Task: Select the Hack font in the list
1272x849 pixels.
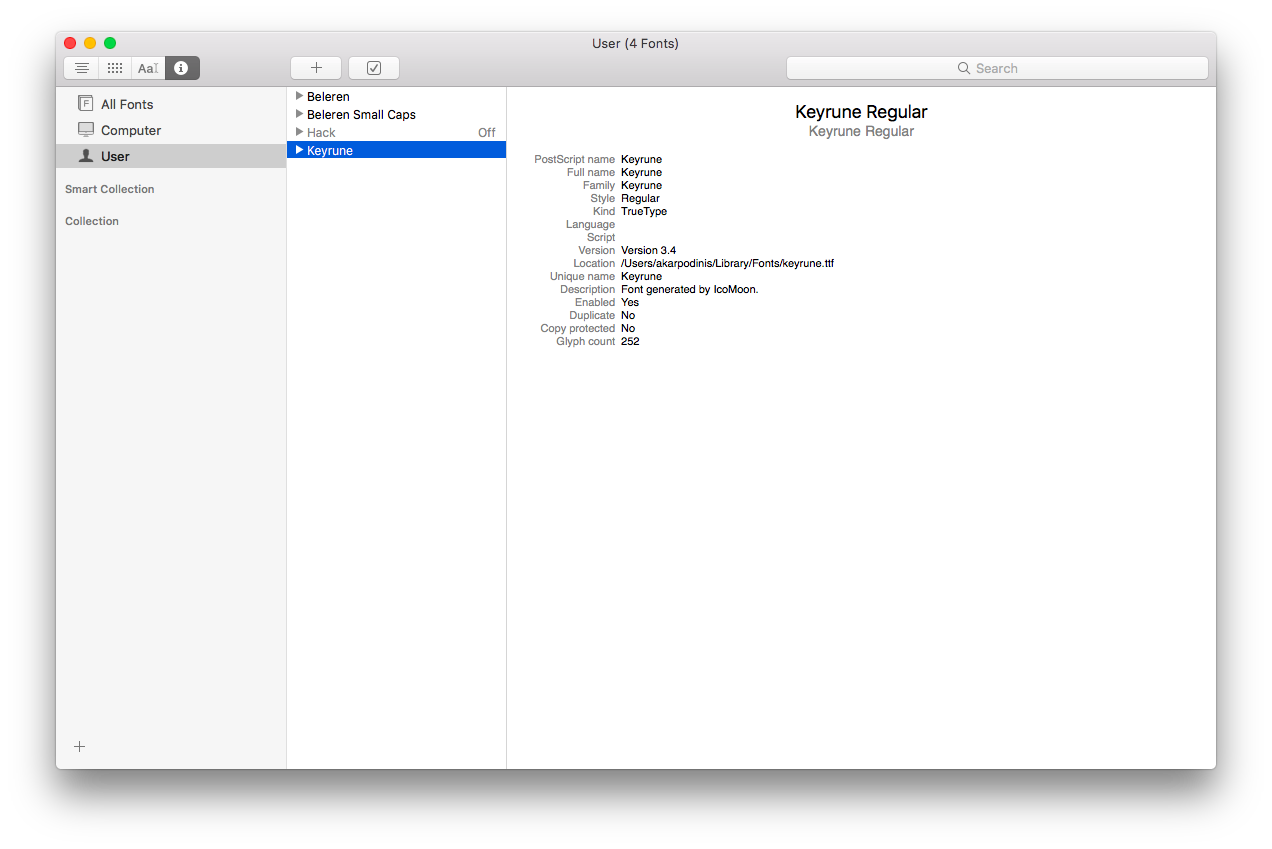Action: tap(320, 132)
